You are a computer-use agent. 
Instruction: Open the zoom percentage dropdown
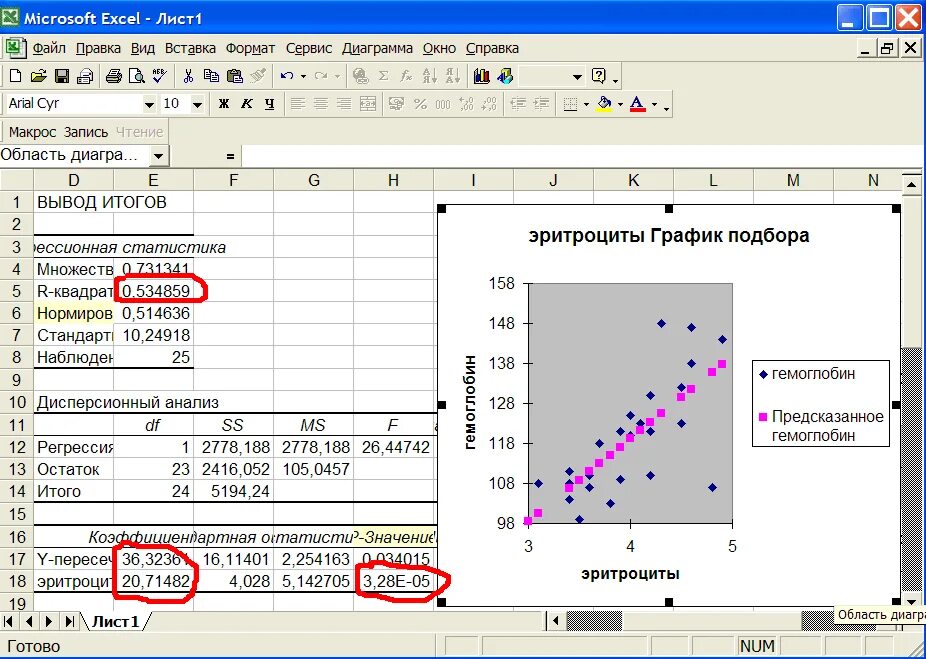click(577, 76)
